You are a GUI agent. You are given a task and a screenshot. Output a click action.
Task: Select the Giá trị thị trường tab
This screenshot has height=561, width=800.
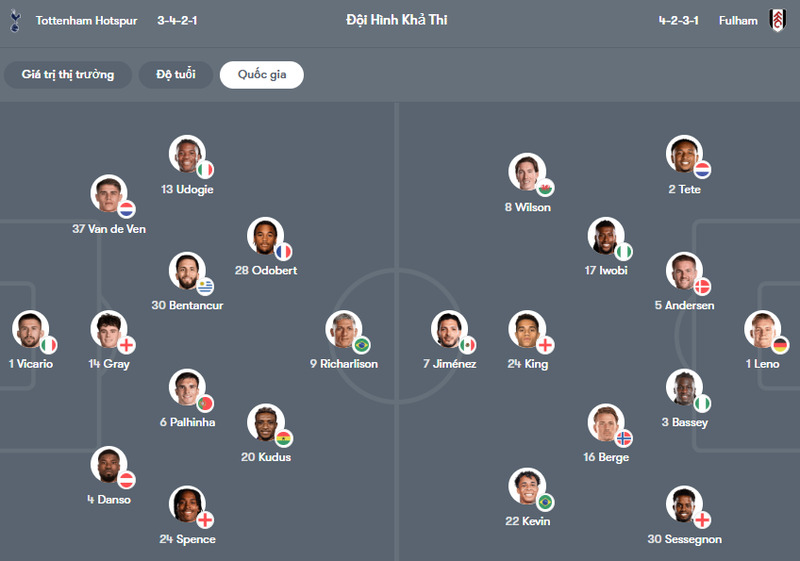tap(68, 75)
